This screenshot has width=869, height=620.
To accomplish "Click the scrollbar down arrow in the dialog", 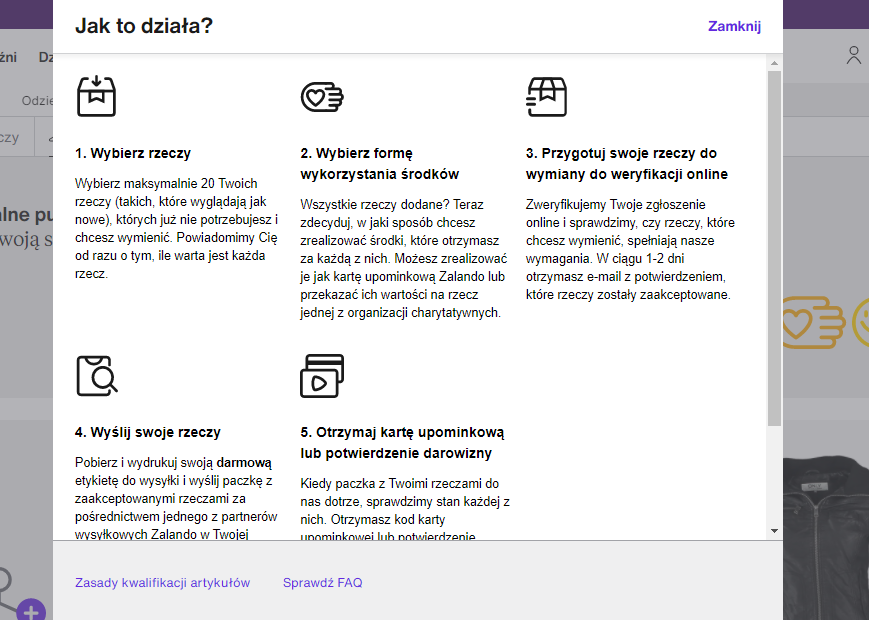I will tap(774, 530).
